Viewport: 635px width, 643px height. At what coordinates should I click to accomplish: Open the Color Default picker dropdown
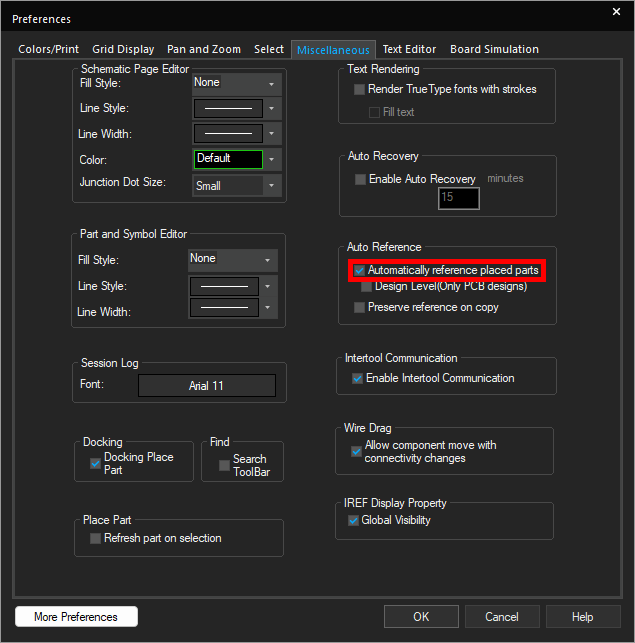pos(272,160)
